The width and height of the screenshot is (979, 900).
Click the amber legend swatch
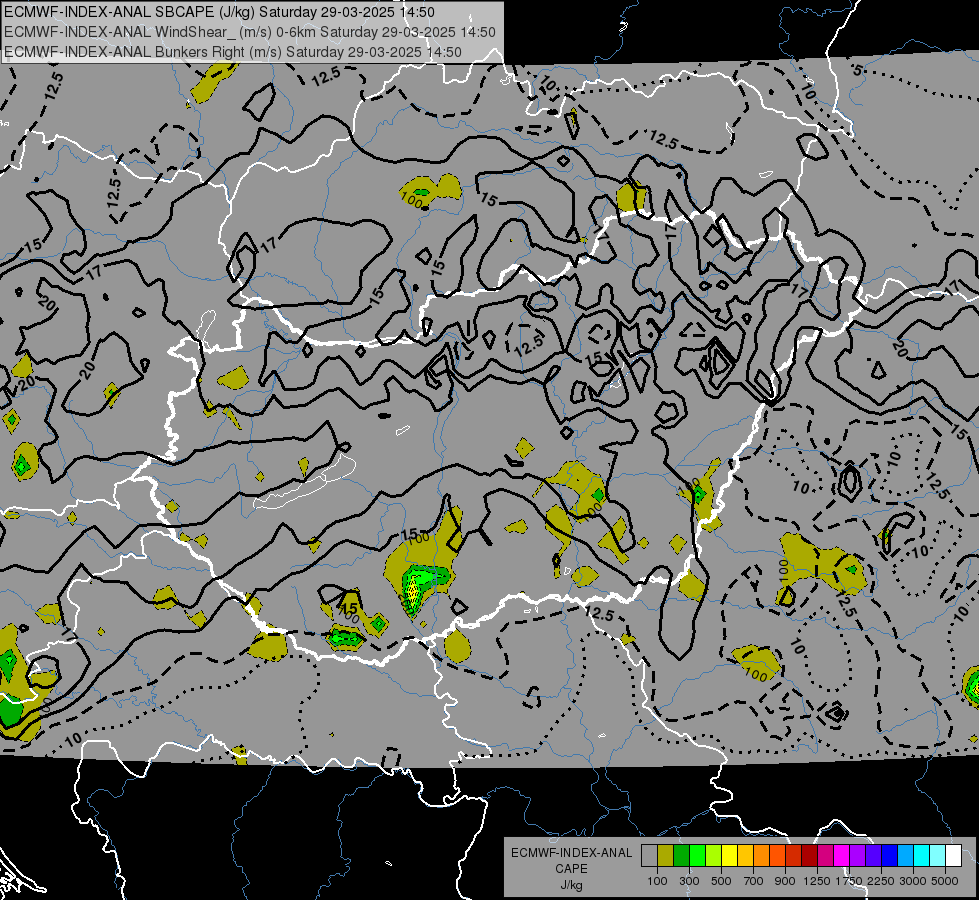pos(745,855)
